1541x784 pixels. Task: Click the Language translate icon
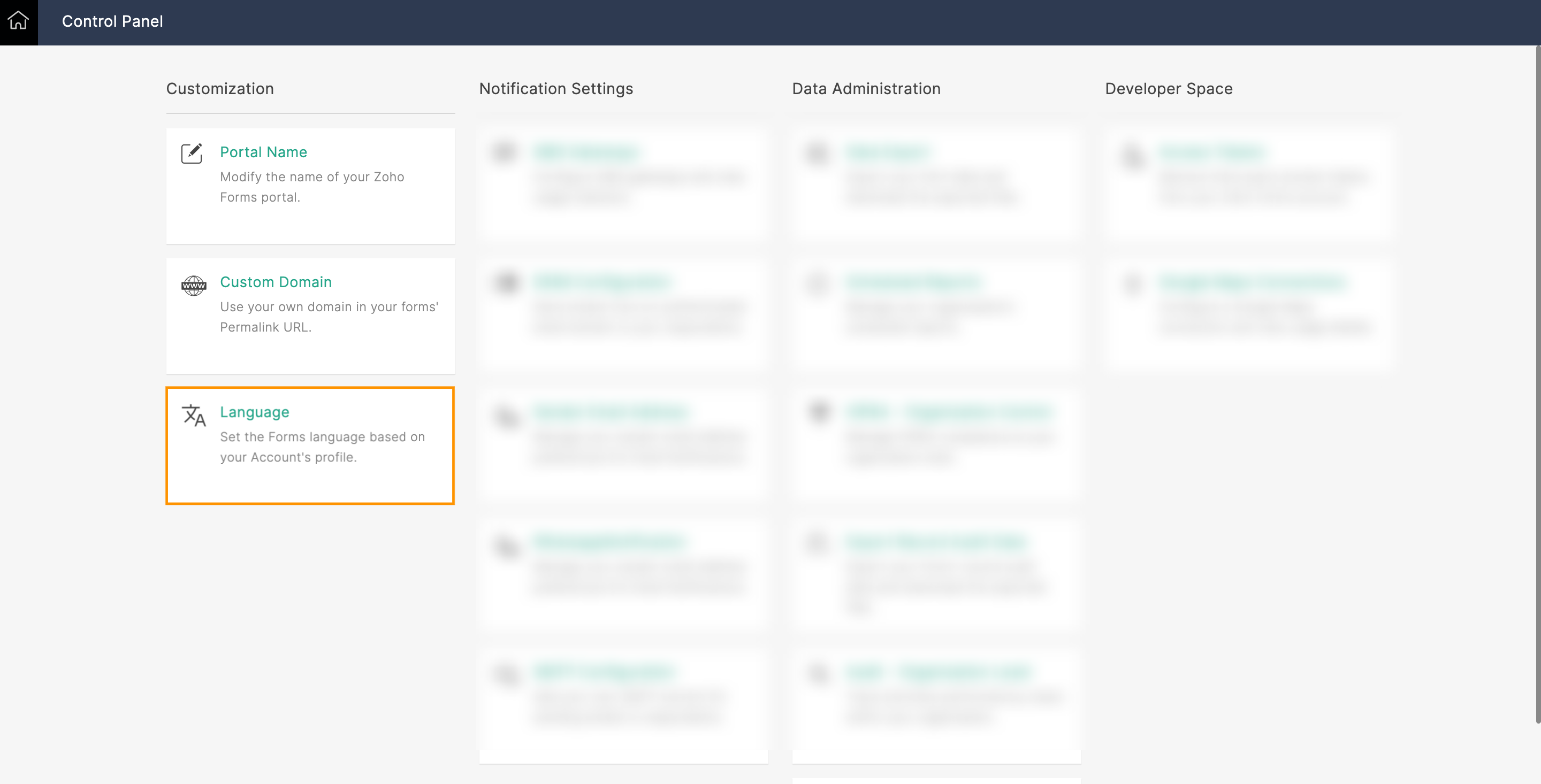[193, 415]
